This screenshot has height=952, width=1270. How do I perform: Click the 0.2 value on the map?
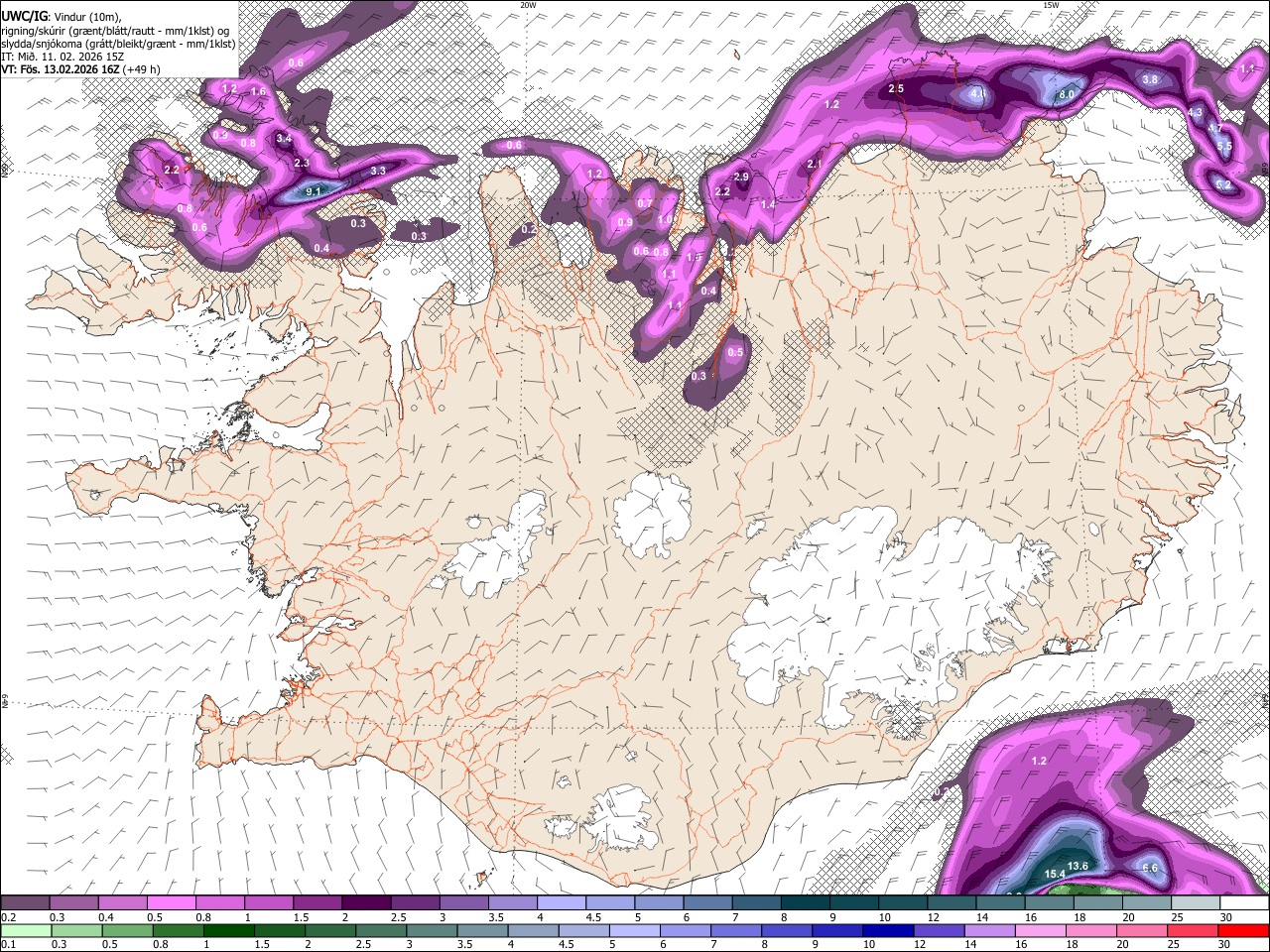[529, 229]
